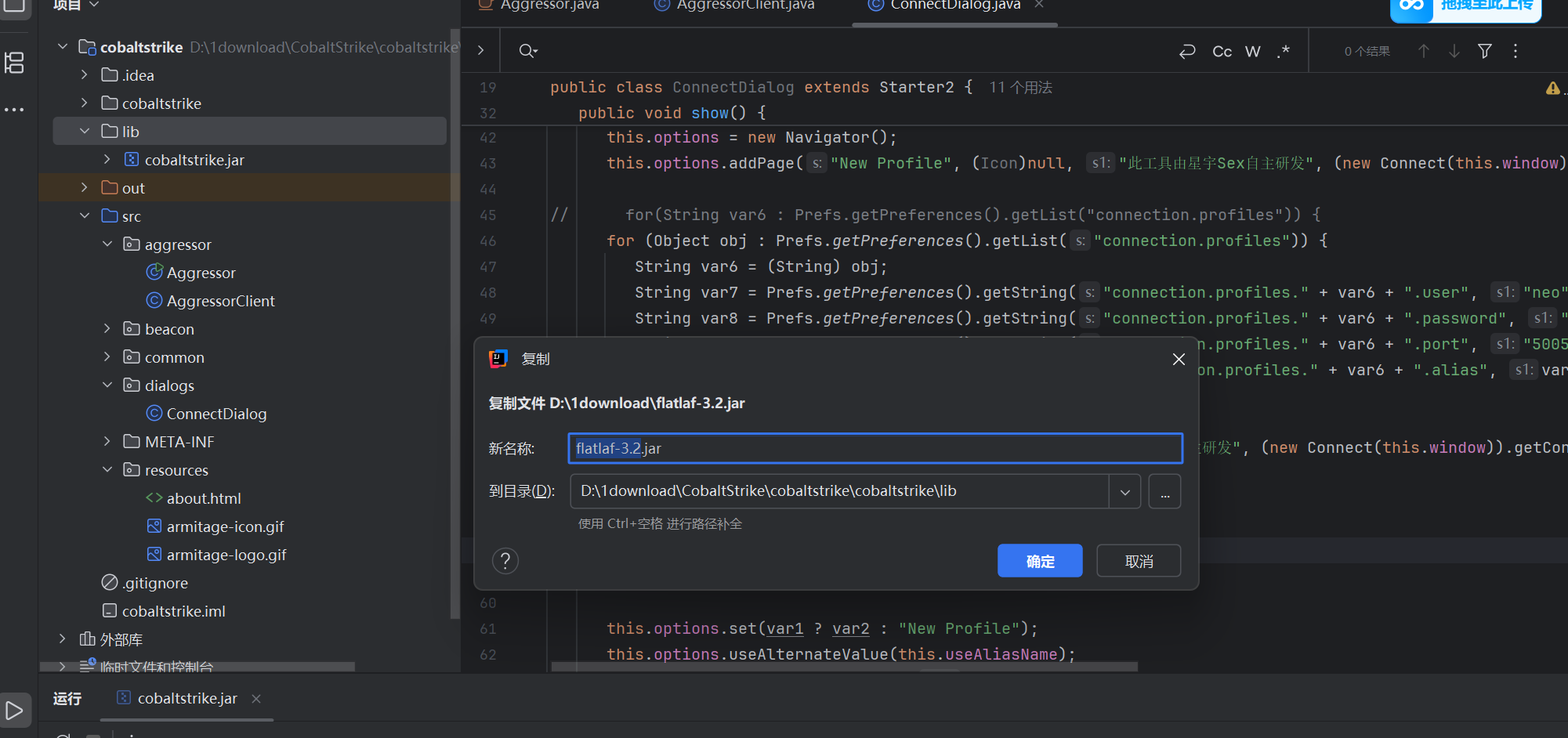Viewport: 1568px width, 738px height.
Task: Expand cobaltstrike.jar in lib
Action: (x=107, y=160)
